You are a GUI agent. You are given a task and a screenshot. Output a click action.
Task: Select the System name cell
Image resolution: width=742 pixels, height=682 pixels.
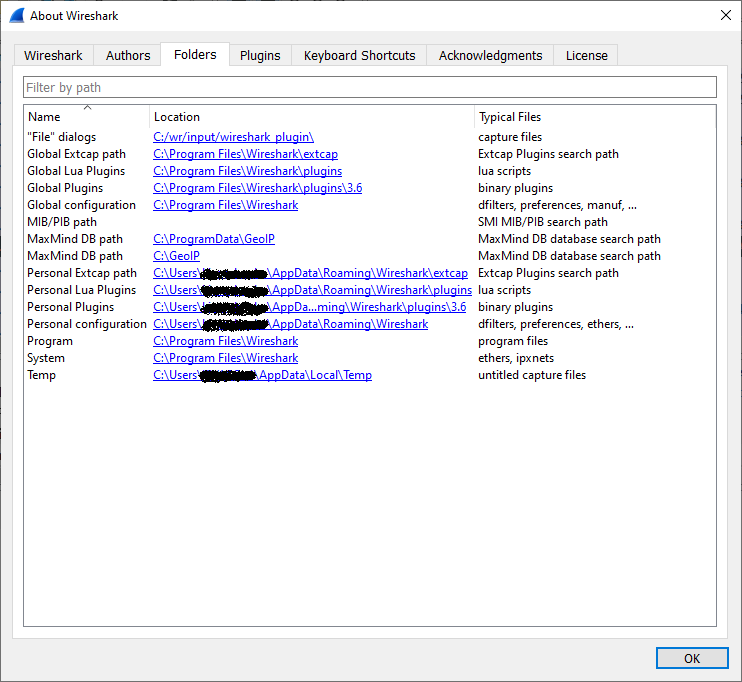tap(46, 358)
